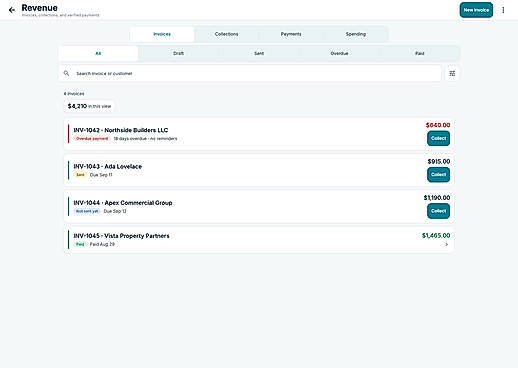Click the Paid badge on INV-1045
The width and height of the screenshot is (518, 368).
coord(80,244)
